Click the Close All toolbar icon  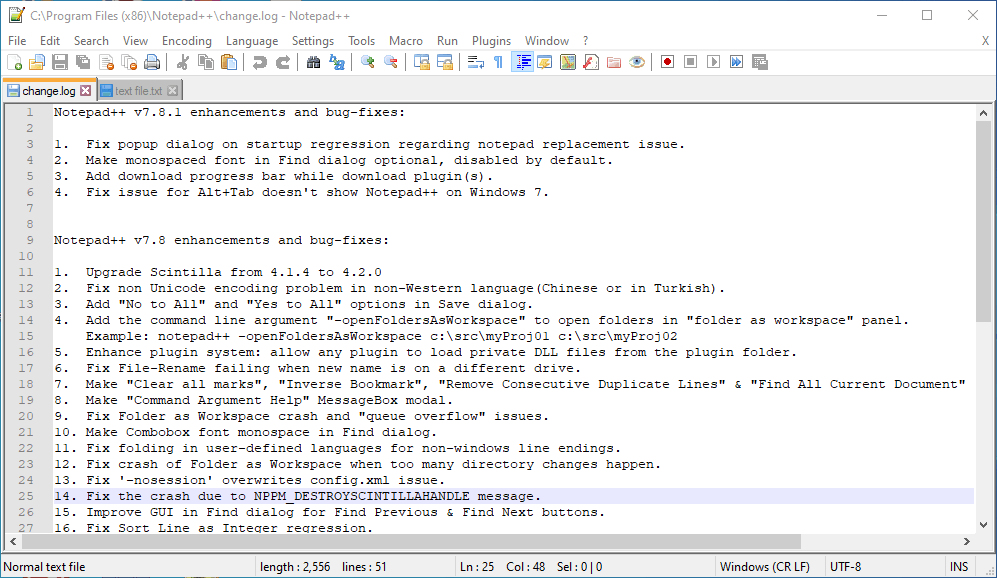129,62
